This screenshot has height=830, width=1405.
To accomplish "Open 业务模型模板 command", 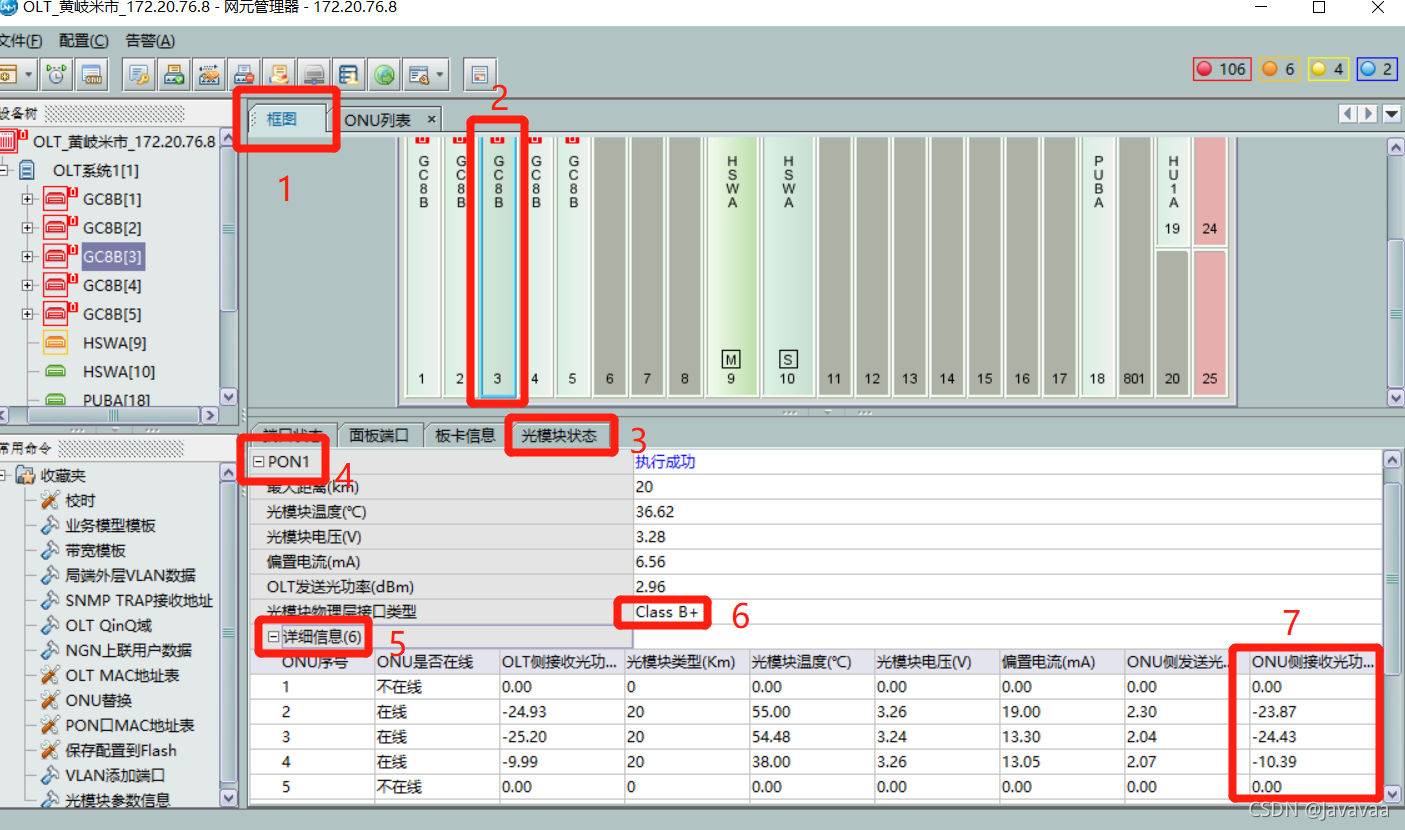I will (110, 526).
